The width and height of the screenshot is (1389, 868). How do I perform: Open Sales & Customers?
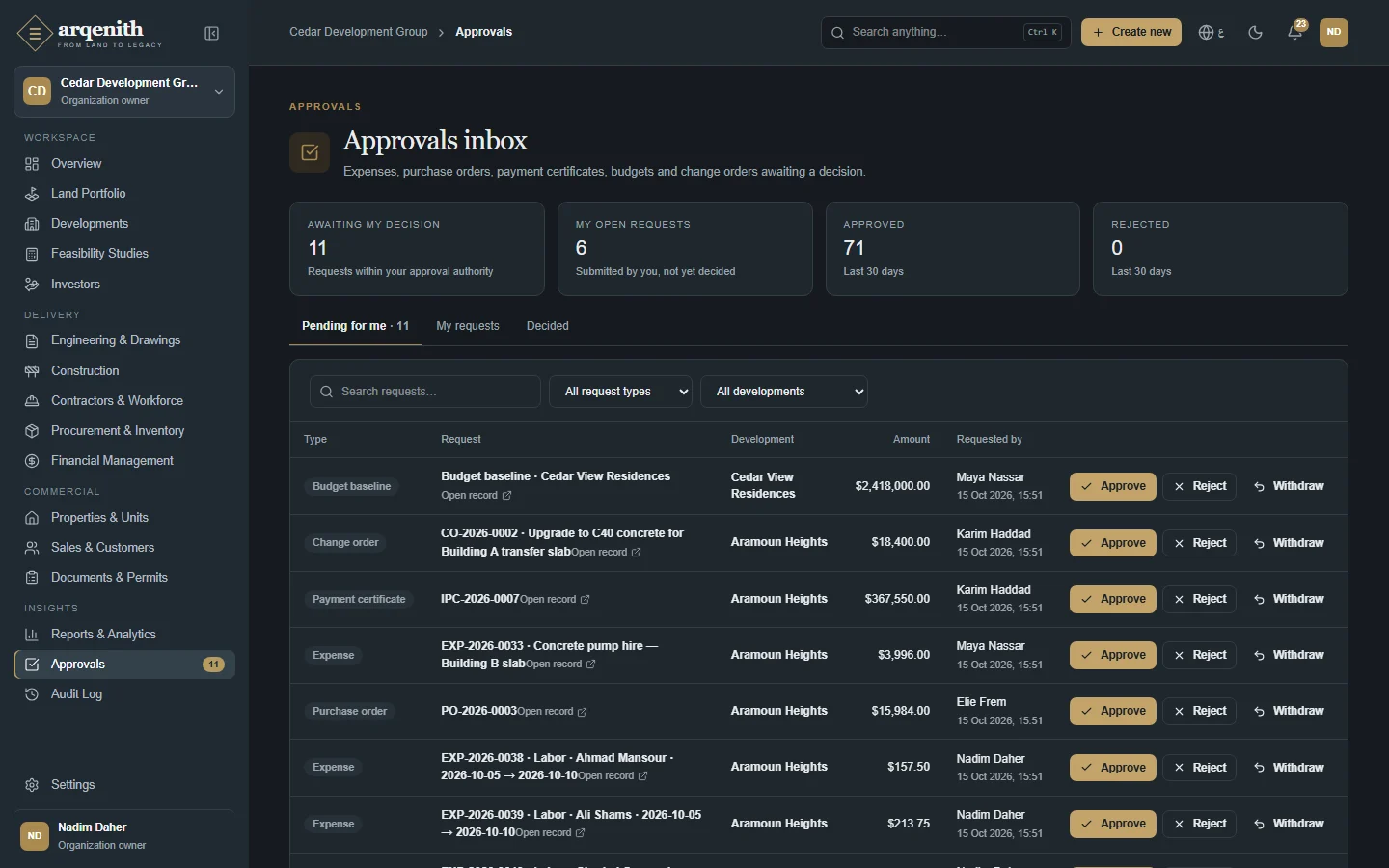124,548
